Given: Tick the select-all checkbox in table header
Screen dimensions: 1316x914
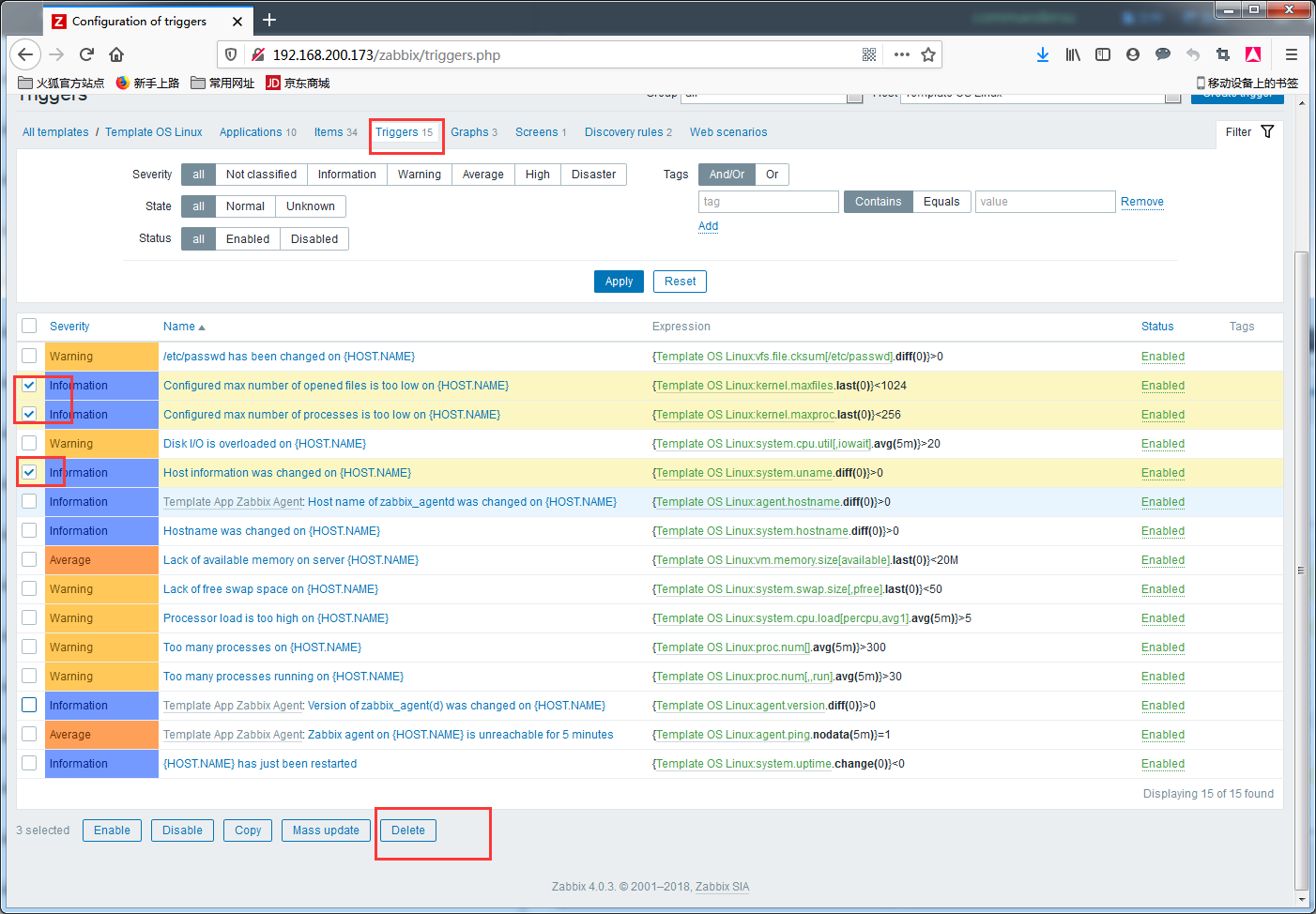Looking at the screenshot, I should [29, 326].
